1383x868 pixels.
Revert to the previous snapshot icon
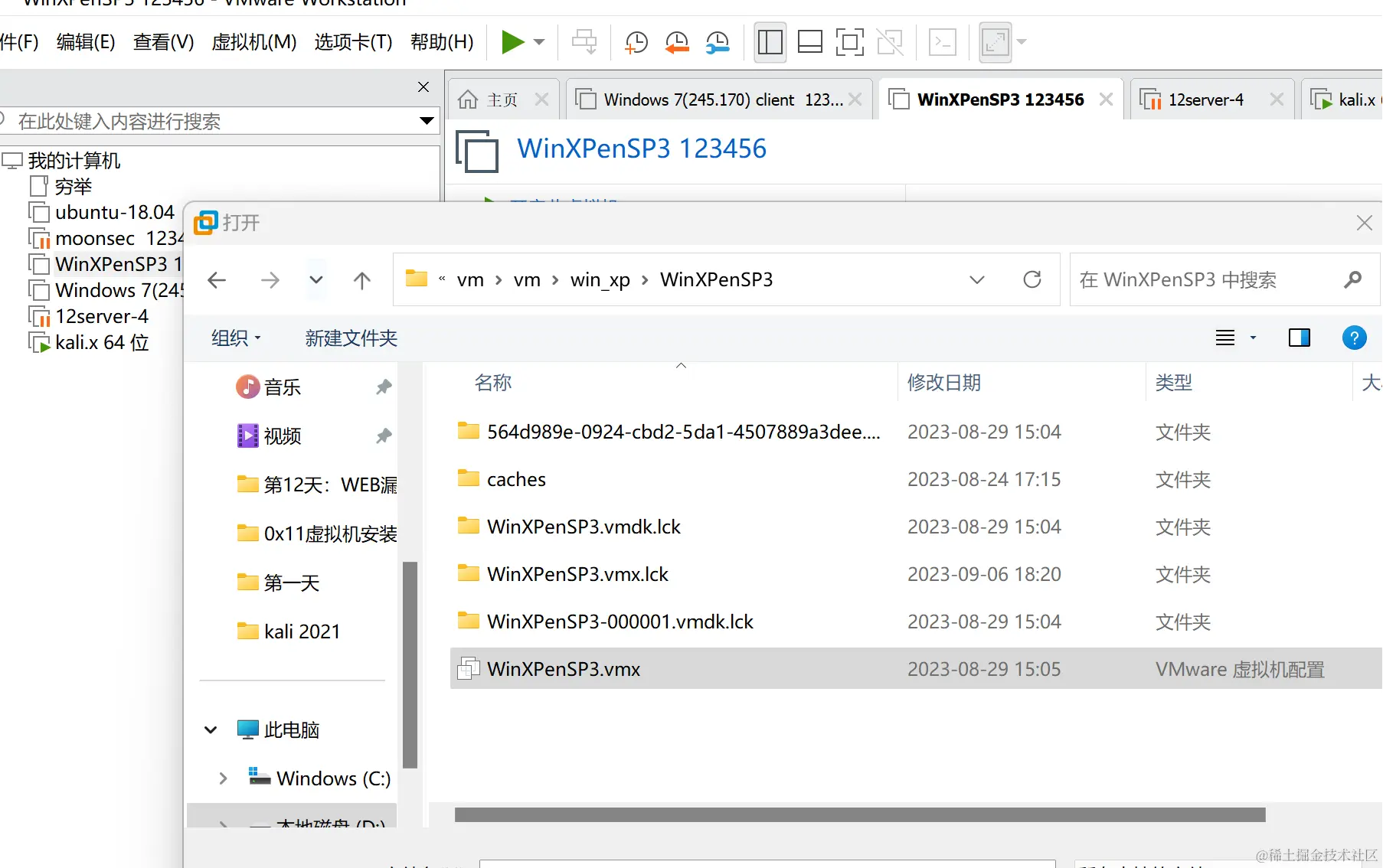tap(677, 42)
